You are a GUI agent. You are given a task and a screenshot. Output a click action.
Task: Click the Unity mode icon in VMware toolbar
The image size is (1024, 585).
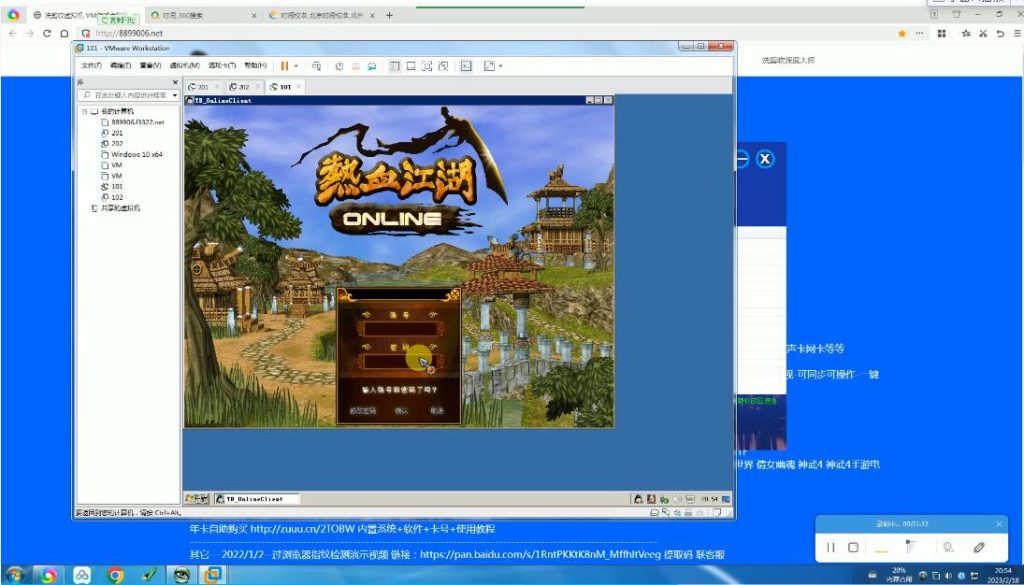[x=443, y=66]
